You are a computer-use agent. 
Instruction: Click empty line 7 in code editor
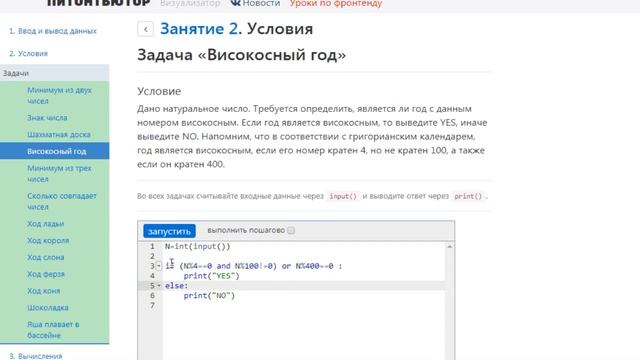coord(304,305)
